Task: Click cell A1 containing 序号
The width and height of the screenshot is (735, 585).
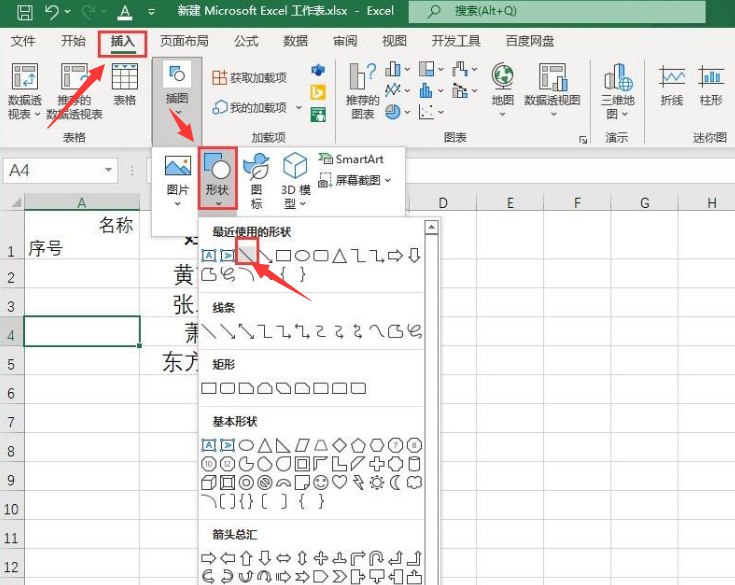Action: point(82,234)
